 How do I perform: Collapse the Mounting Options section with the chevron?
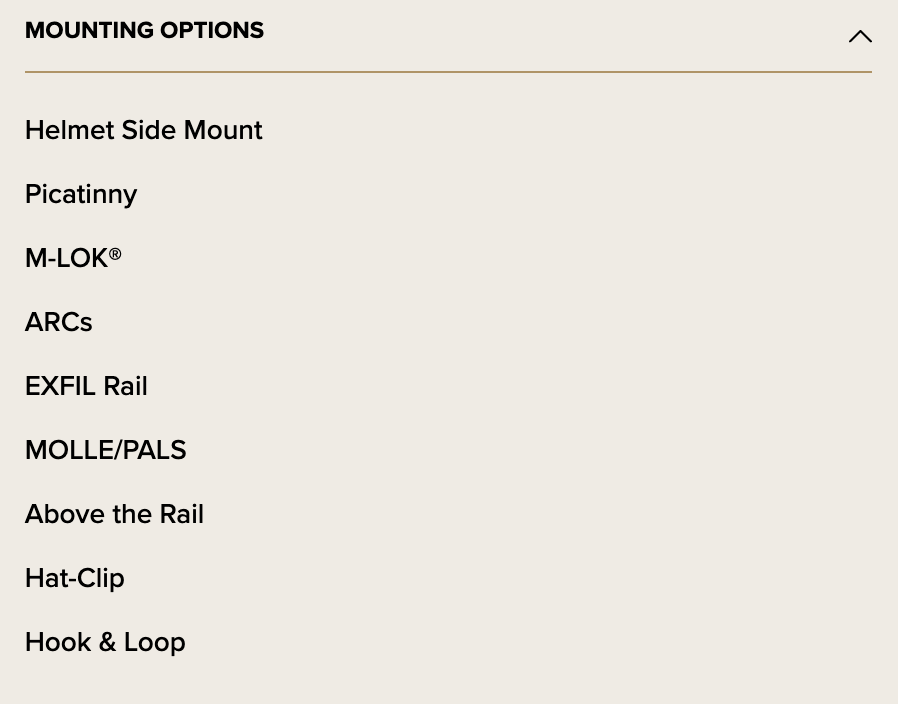click(x=860, y=37)
